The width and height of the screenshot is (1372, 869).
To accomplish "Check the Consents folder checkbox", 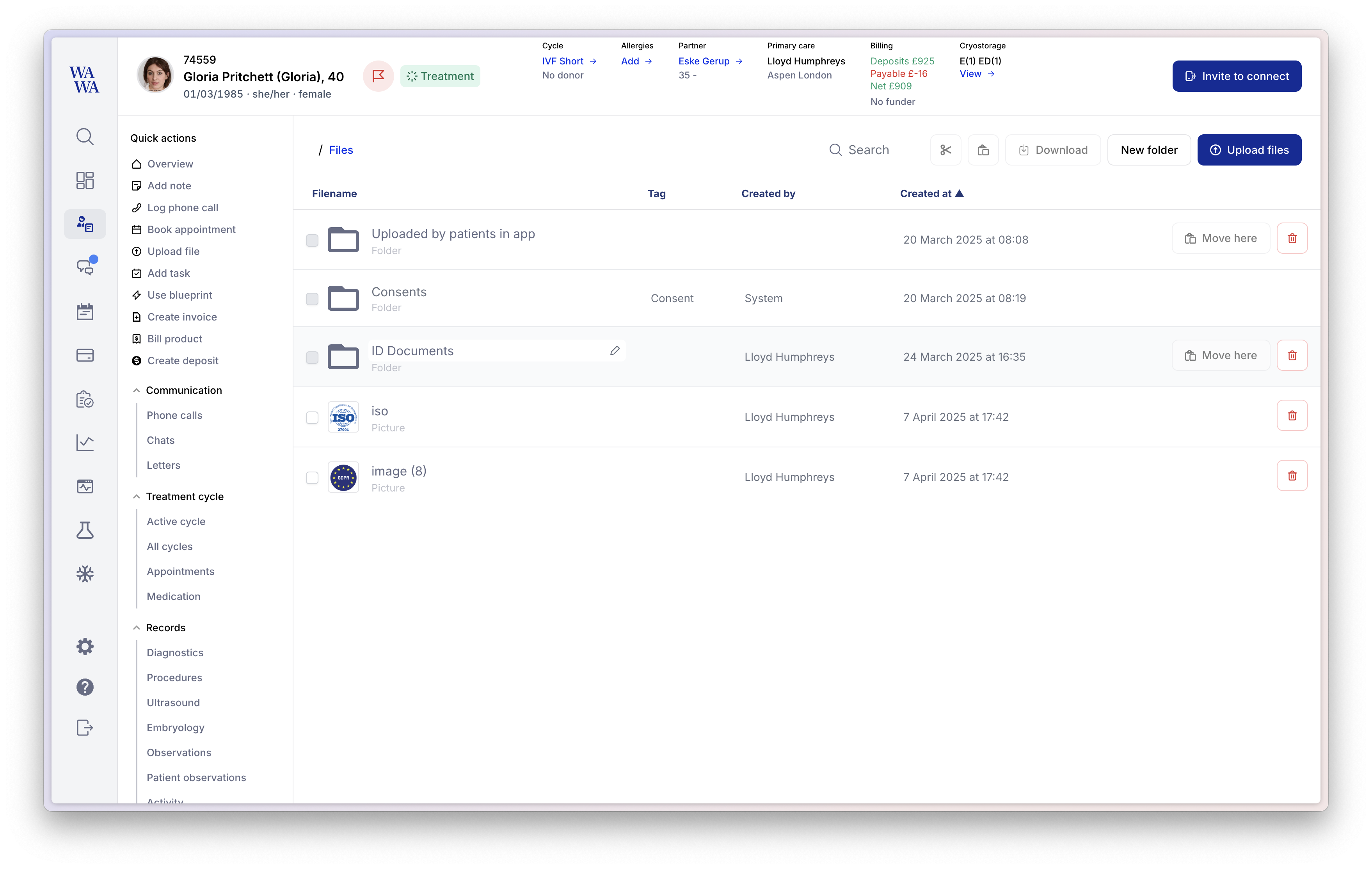I will pyautogui.click(x=312, y=299).
